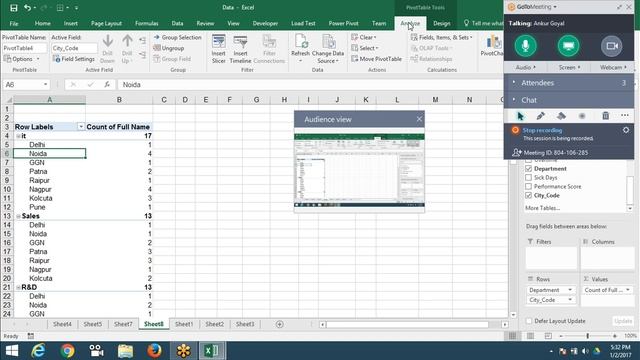Image resolution: width=640 pixels, height=360 pixels.
Task: Open City_Code field dropdown in Rows area
Action: (x=570, y=300)
